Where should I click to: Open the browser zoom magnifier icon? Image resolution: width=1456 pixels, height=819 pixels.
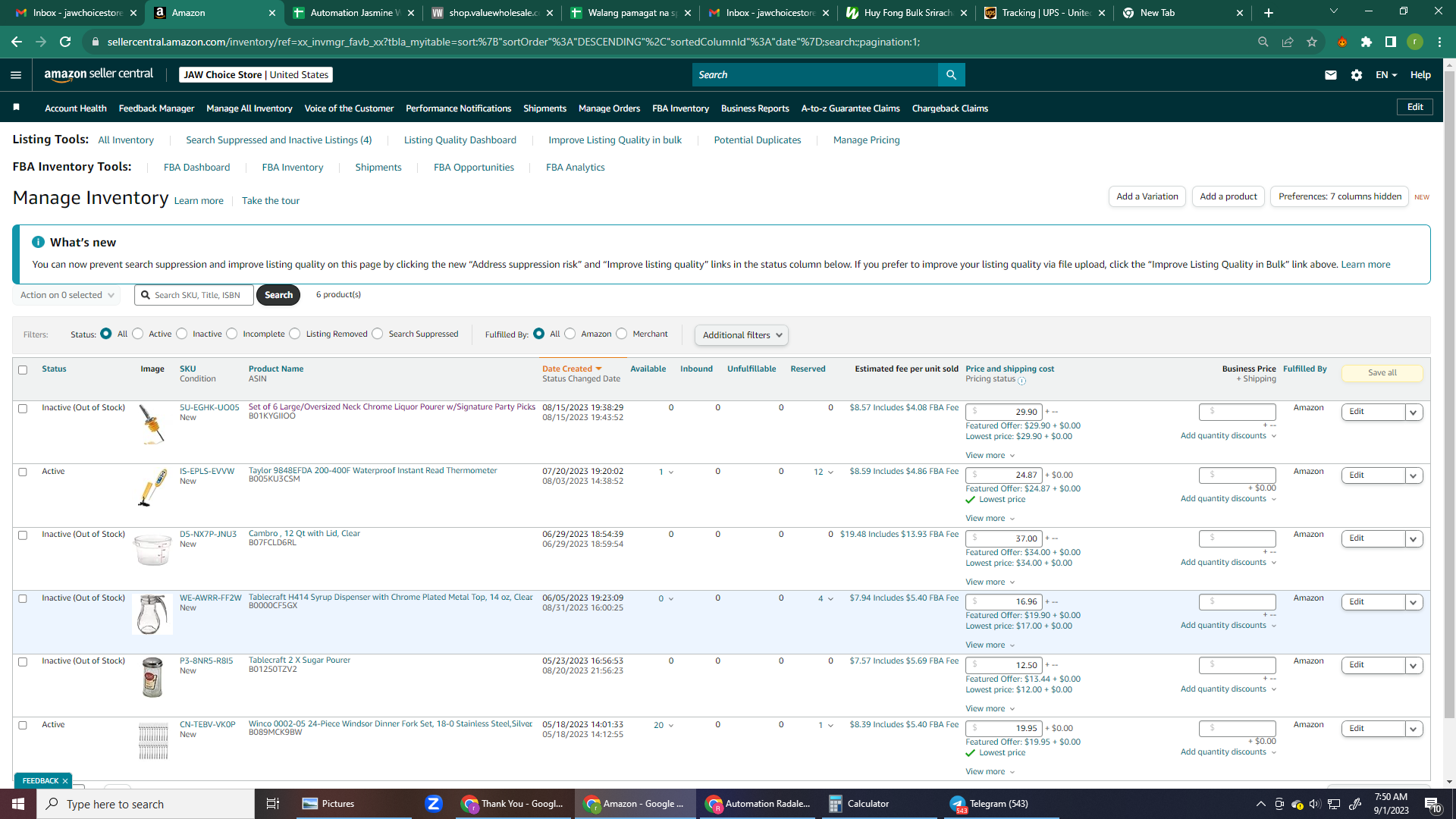(x=1263, y=42)
